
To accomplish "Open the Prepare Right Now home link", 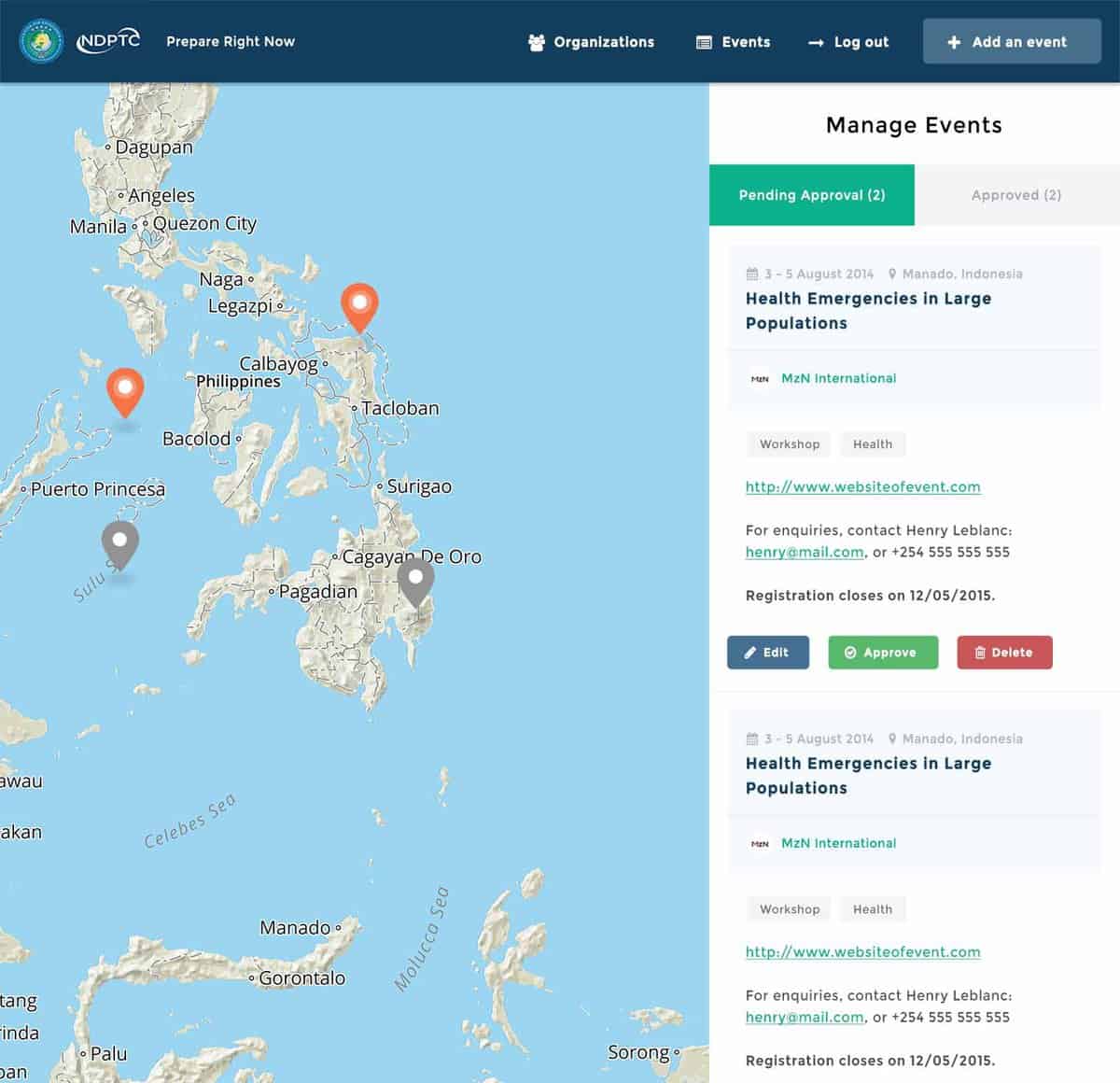I will click(x=231, y=41).
